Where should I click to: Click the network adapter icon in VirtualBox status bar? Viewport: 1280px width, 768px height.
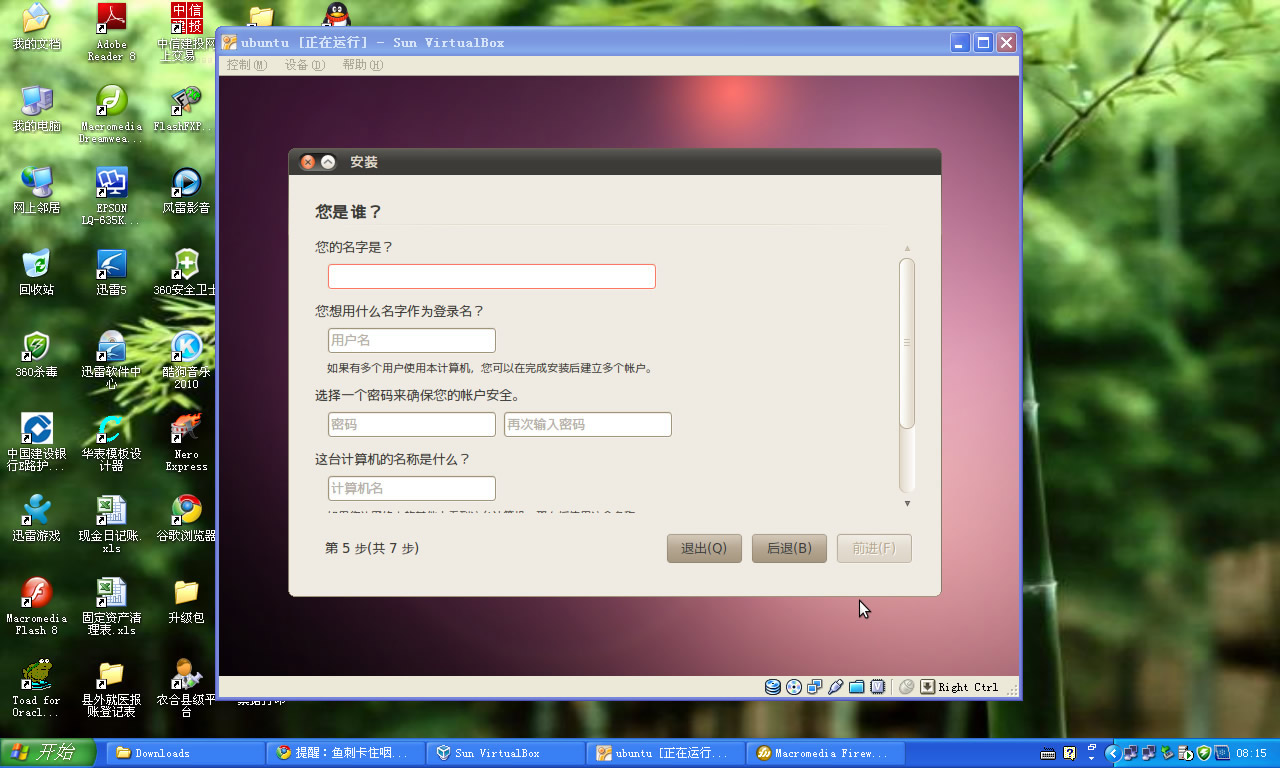coord(815,687)
